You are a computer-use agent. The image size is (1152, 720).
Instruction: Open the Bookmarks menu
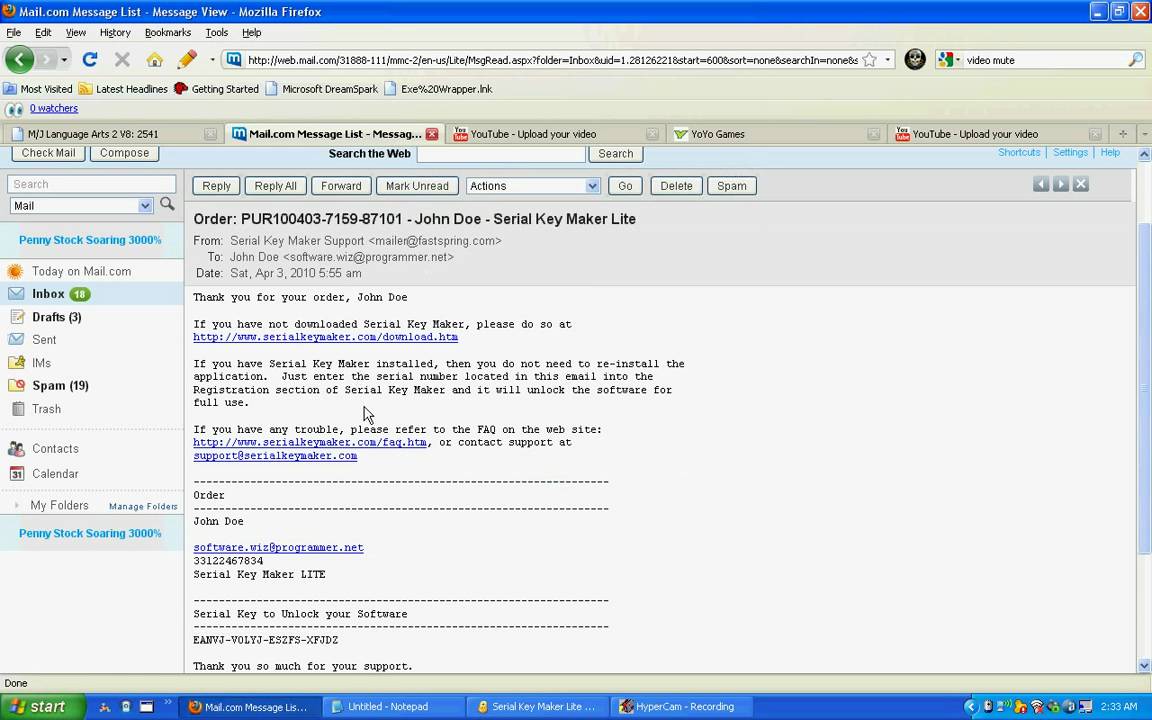[x=168, y=32]
